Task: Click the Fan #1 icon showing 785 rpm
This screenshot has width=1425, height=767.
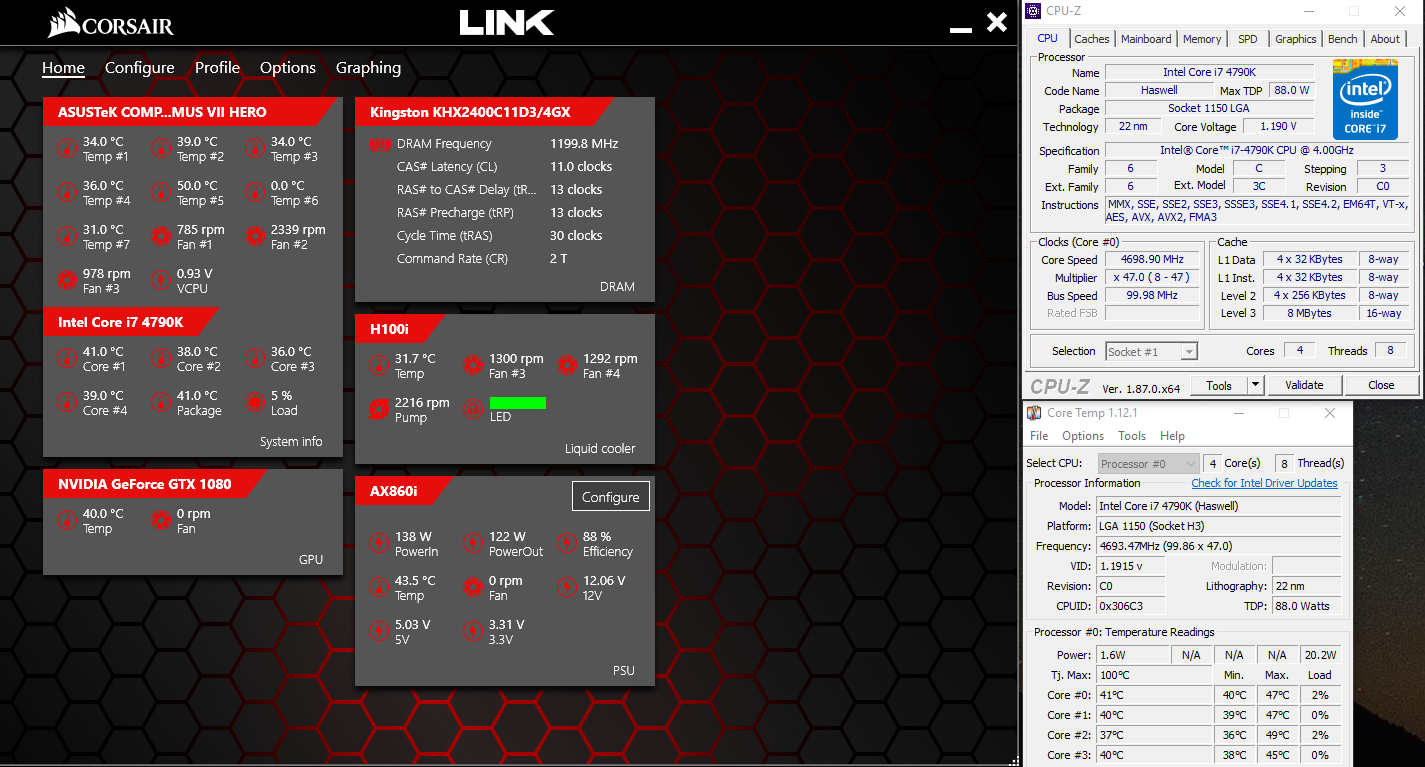Action: (161, 237)
